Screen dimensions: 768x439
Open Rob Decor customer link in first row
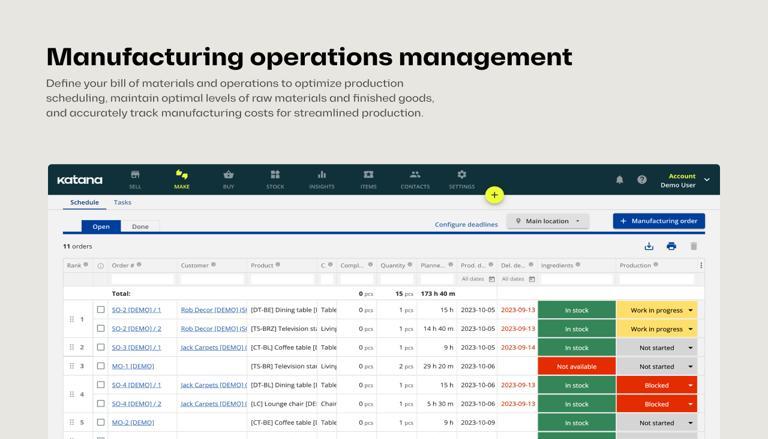tap(214, 310)
